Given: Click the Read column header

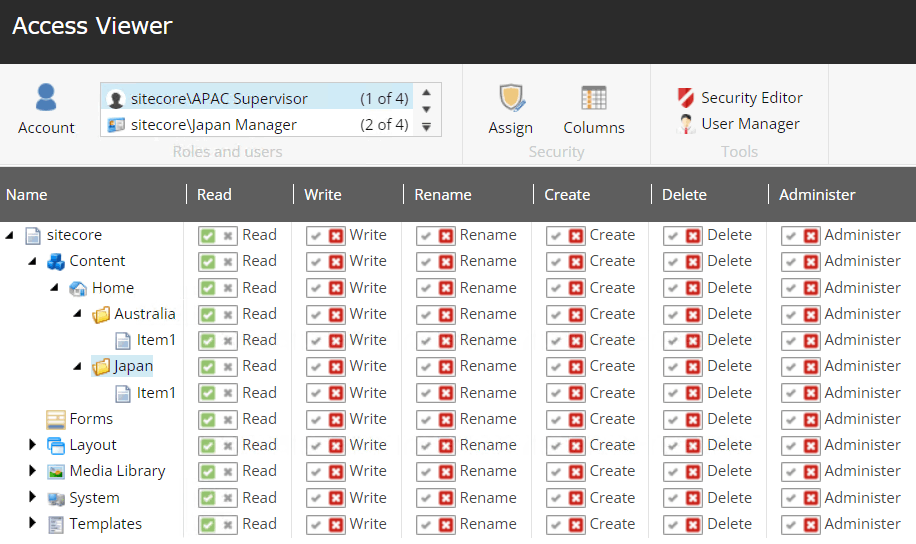Looking at the screenshot, I should click(x=214, y=195).
